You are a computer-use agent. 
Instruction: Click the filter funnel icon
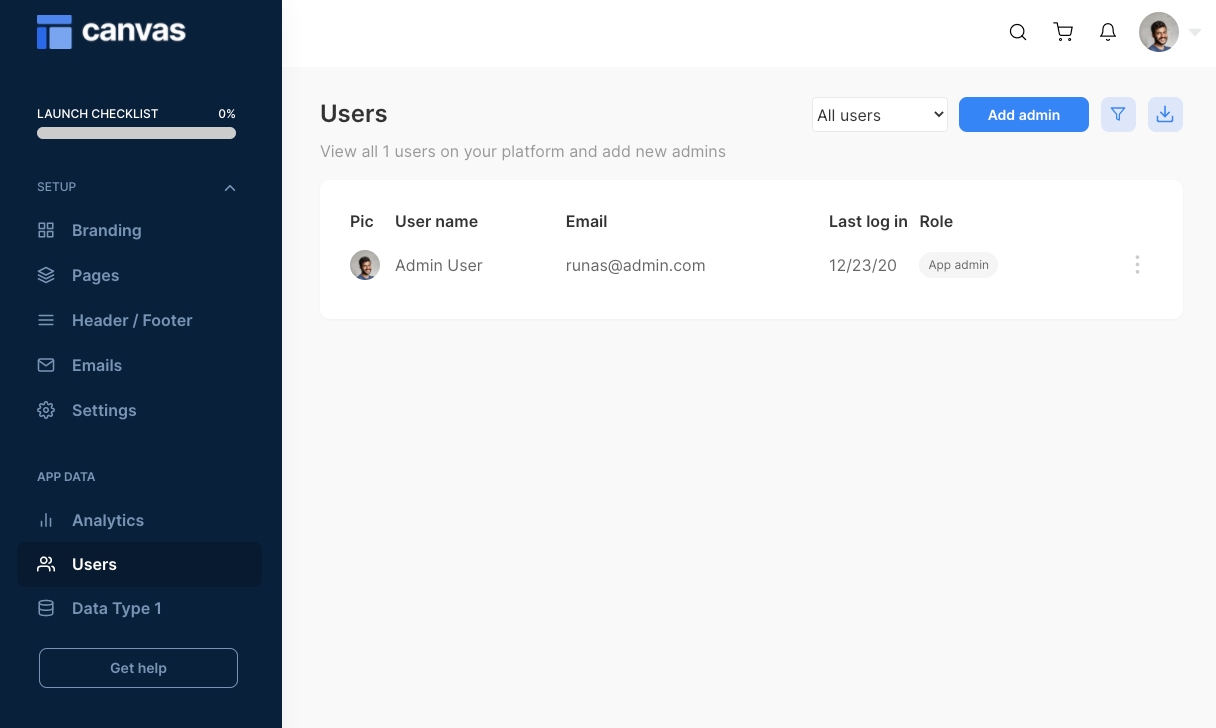1118,115
